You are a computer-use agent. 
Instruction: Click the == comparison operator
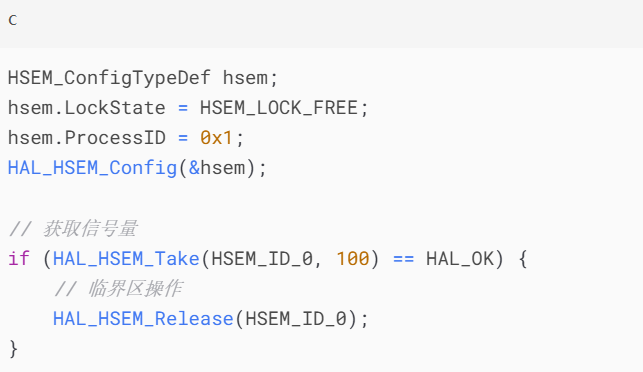pos(404,259)
